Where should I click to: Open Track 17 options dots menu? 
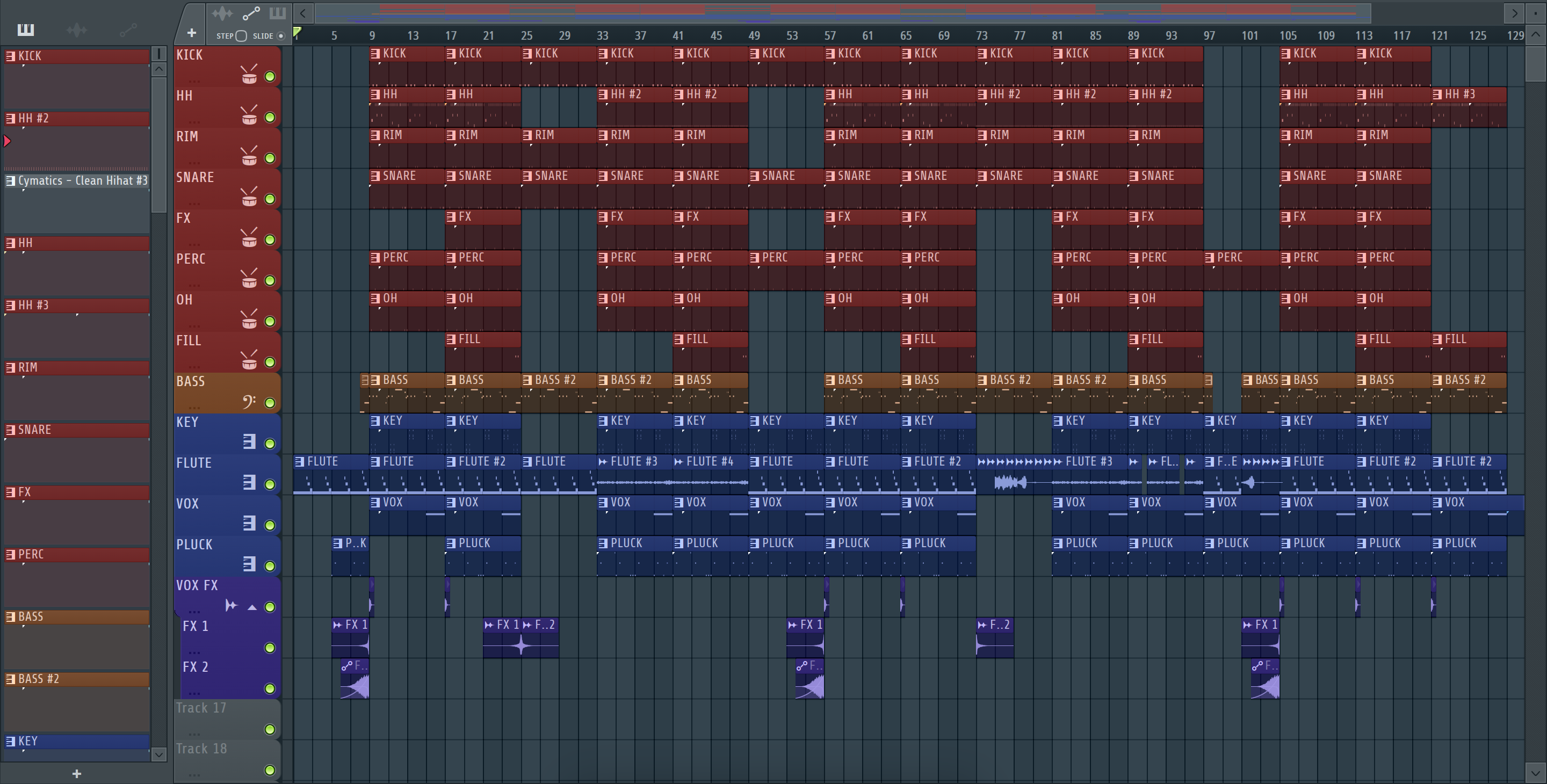tap(193, 734)
